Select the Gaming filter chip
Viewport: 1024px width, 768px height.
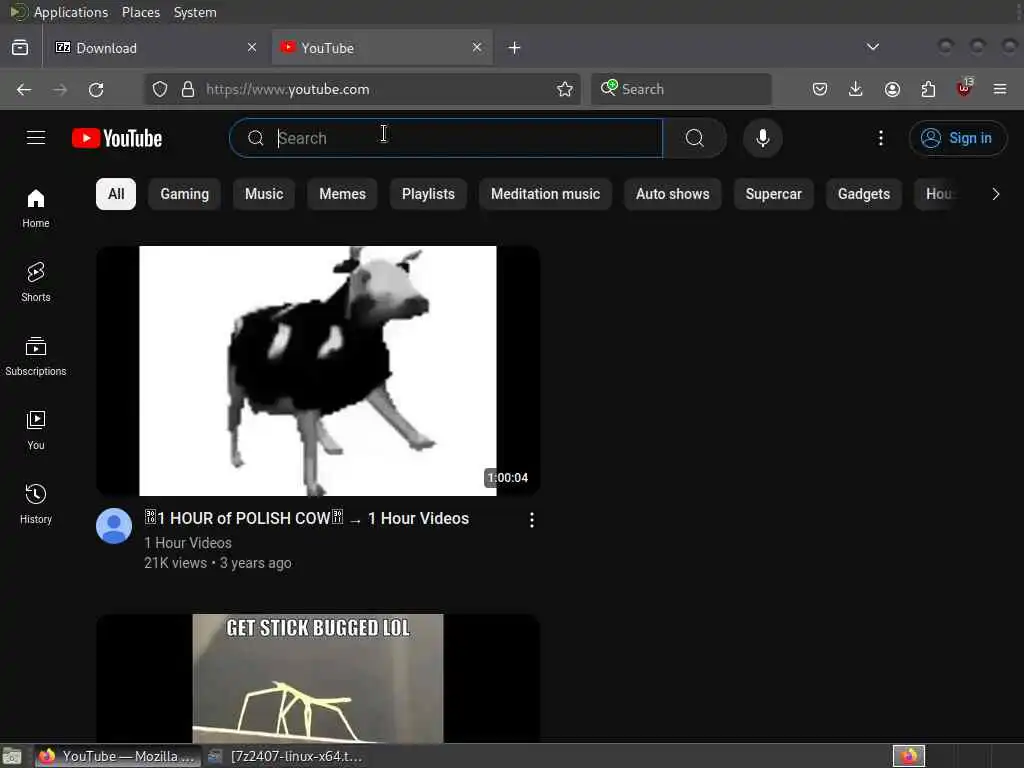point(185,194)
